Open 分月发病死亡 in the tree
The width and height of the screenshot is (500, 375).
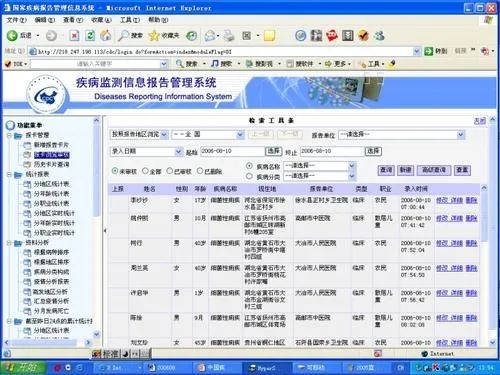(51, 311)
